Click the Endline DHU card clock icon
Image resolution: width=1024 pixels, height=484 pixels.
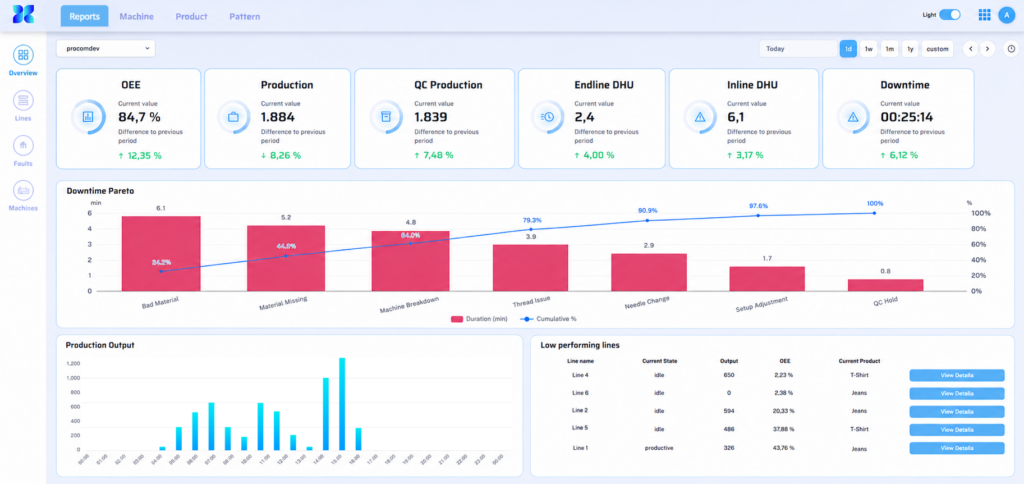click(x=547, y=117)
